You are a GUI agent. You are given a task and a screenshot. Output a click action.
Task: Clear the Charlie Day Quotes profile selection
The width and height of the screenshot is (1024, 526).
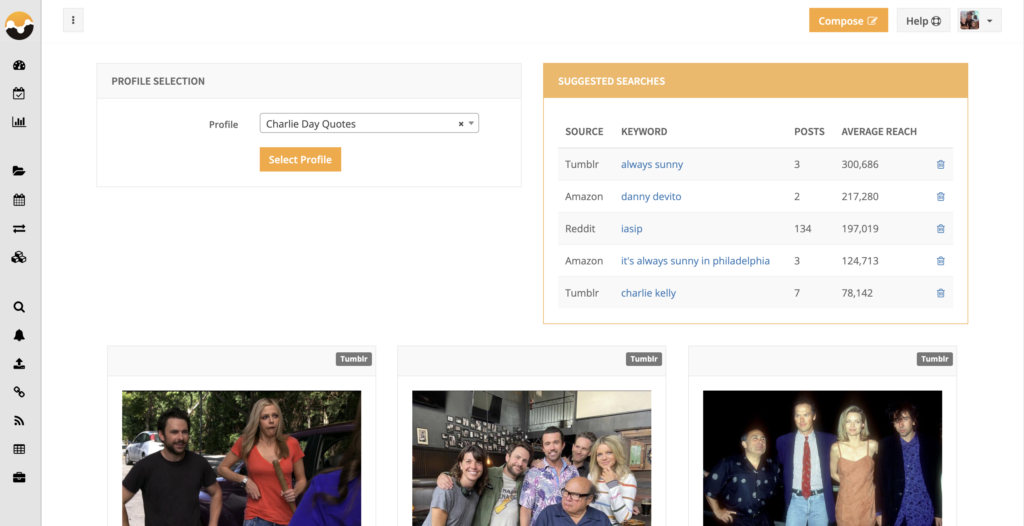(460, 124)
